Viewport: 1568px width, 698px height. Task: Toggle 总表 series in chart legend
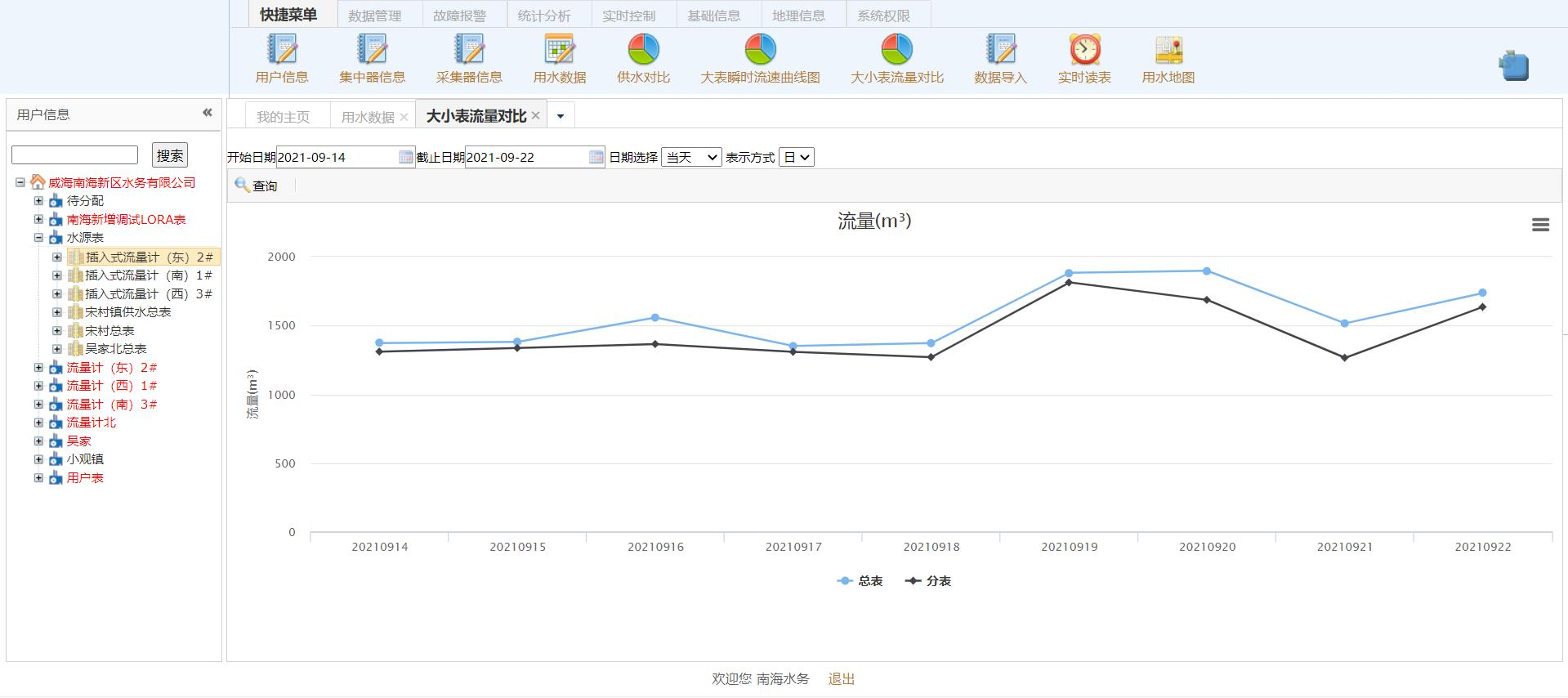click(860, 581)
